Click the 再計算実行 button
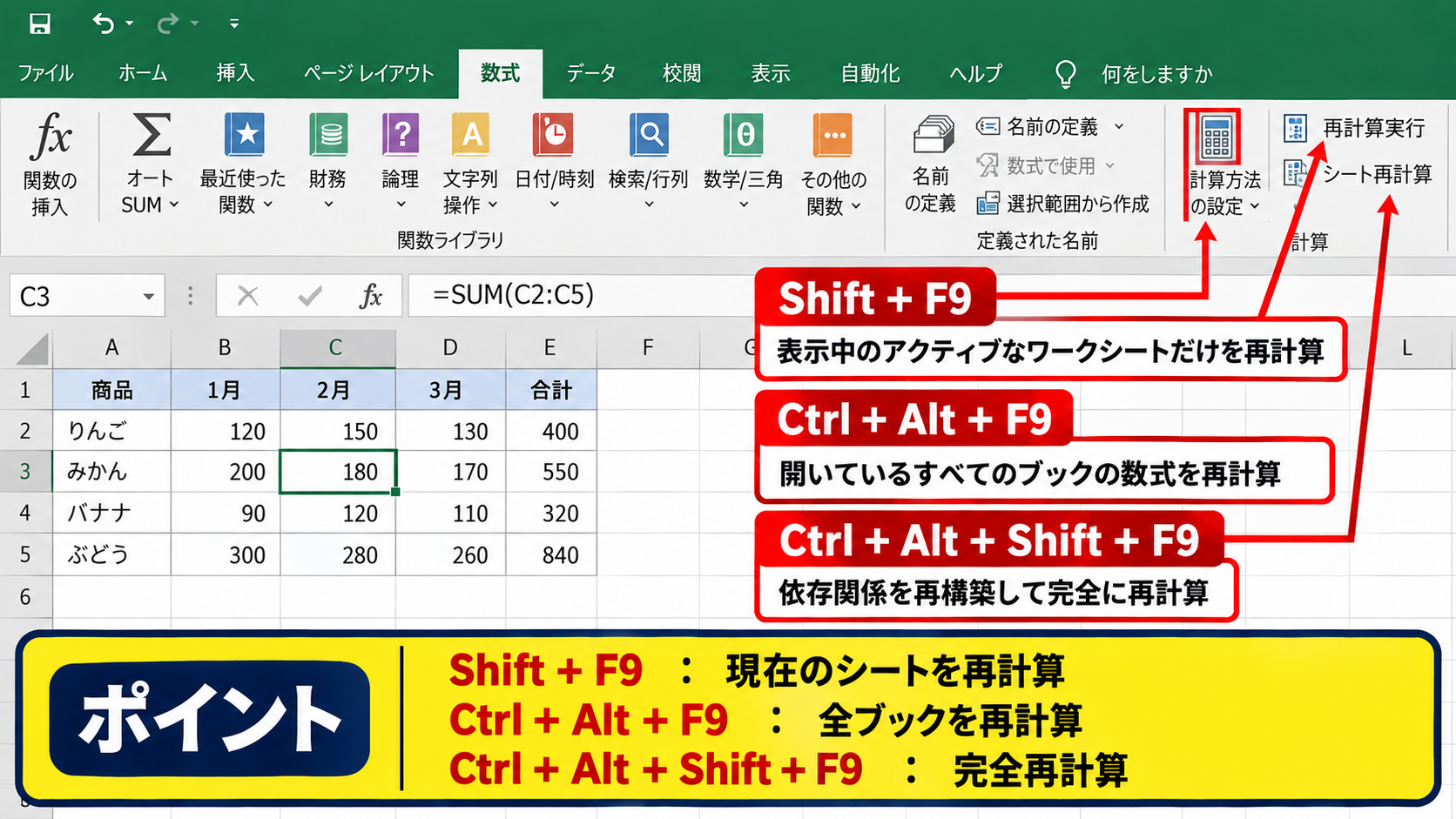1456x819 pixels. pos(1355,128)
